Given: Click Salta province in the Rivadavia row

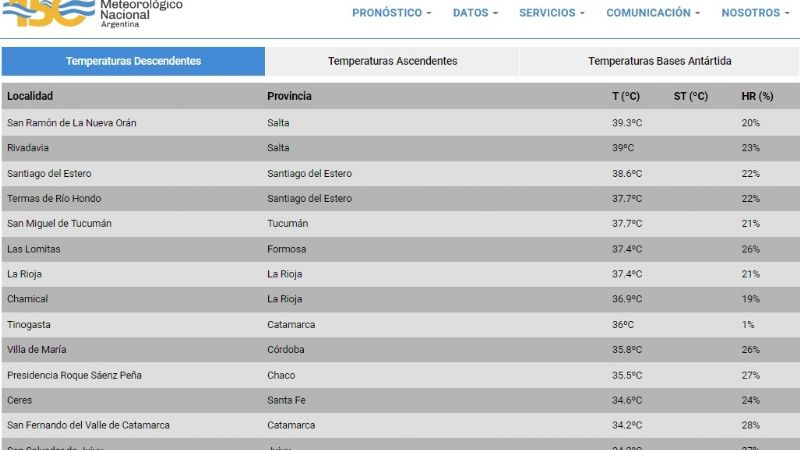Looking at the screenshot, I should (x=278, y=148).
